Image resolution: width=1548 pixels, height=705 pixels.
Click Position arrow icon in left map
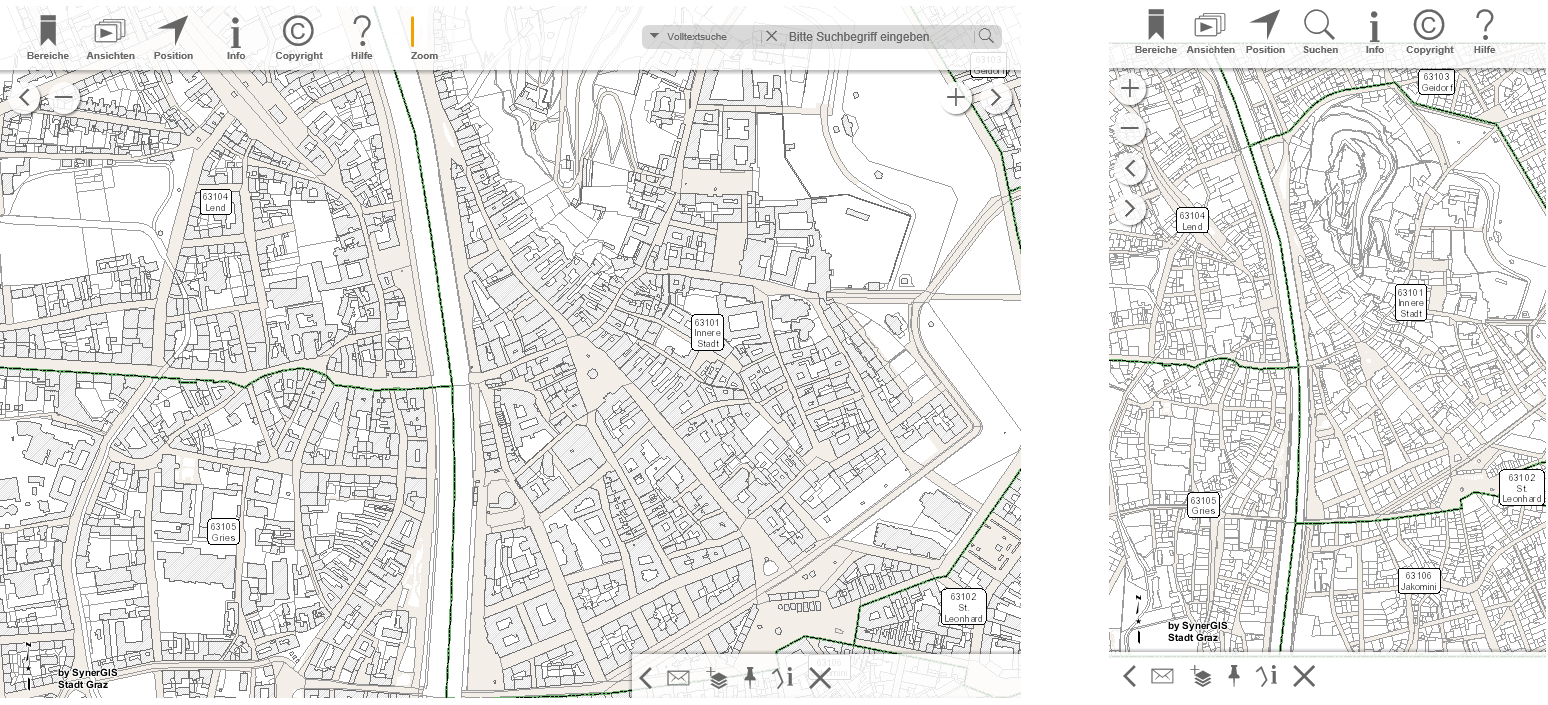pos(173,38)
